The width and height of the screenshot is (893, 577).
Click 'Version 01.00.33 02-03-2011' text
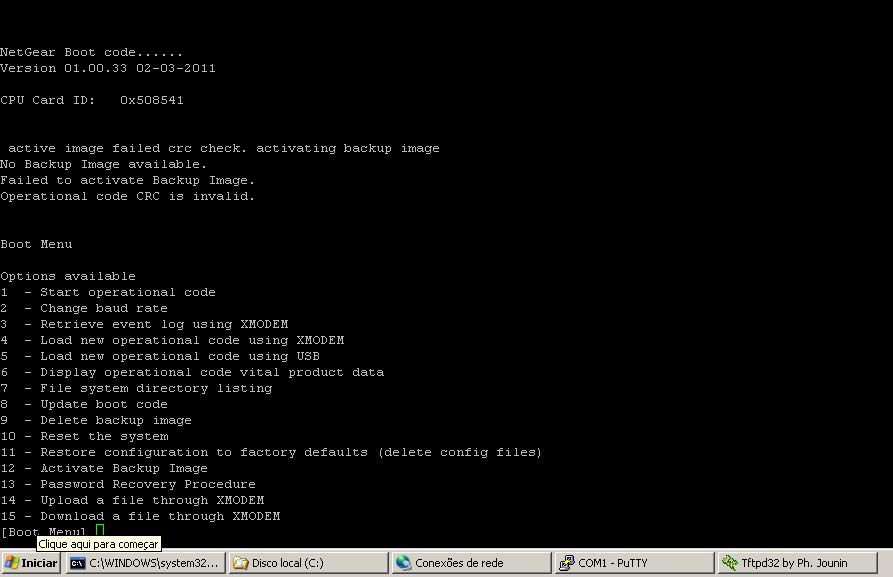click(108, 68)
